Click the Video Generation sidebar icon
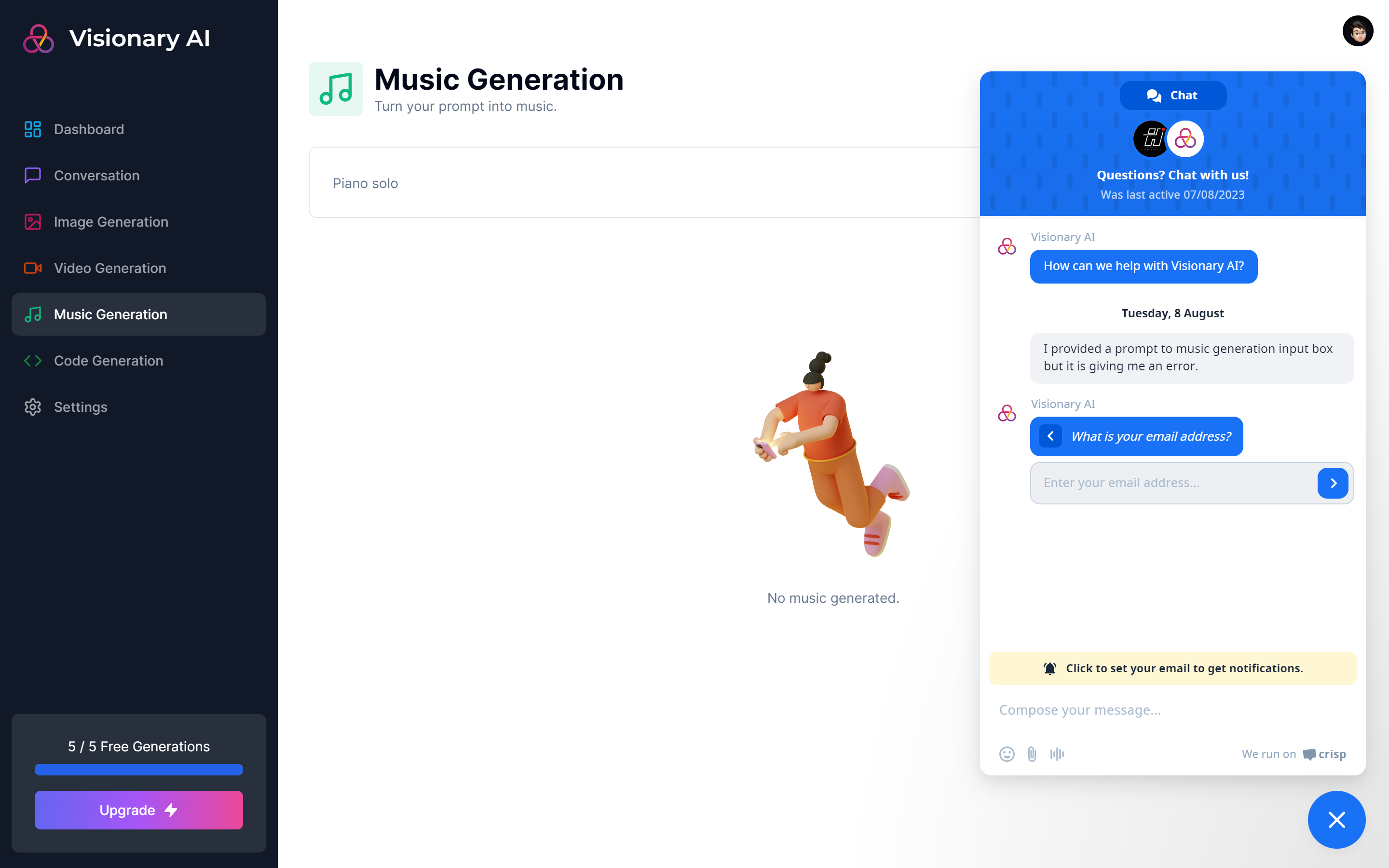 tap(32, 267)
